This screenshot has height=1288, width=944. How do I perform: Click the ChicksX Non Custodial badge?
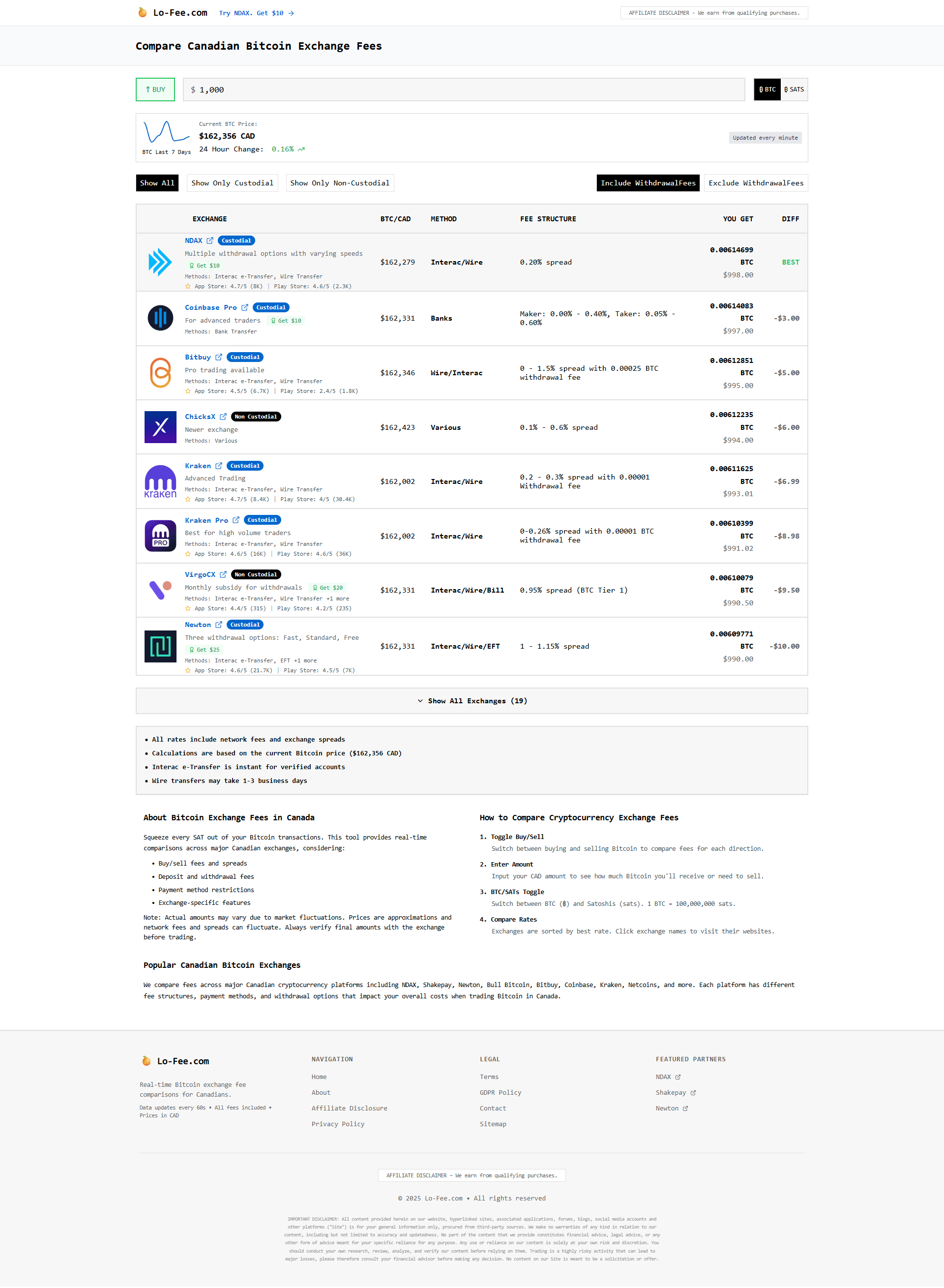[256, 417]
